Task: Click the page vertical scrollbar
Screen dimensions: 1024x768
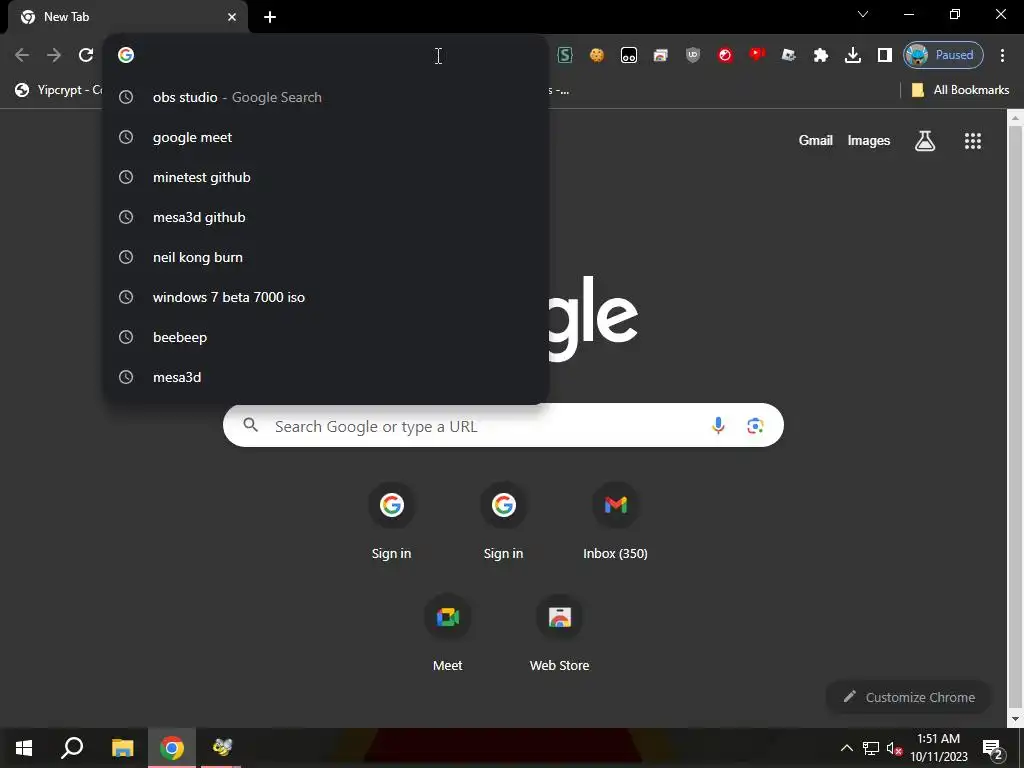Action: 1015,418
